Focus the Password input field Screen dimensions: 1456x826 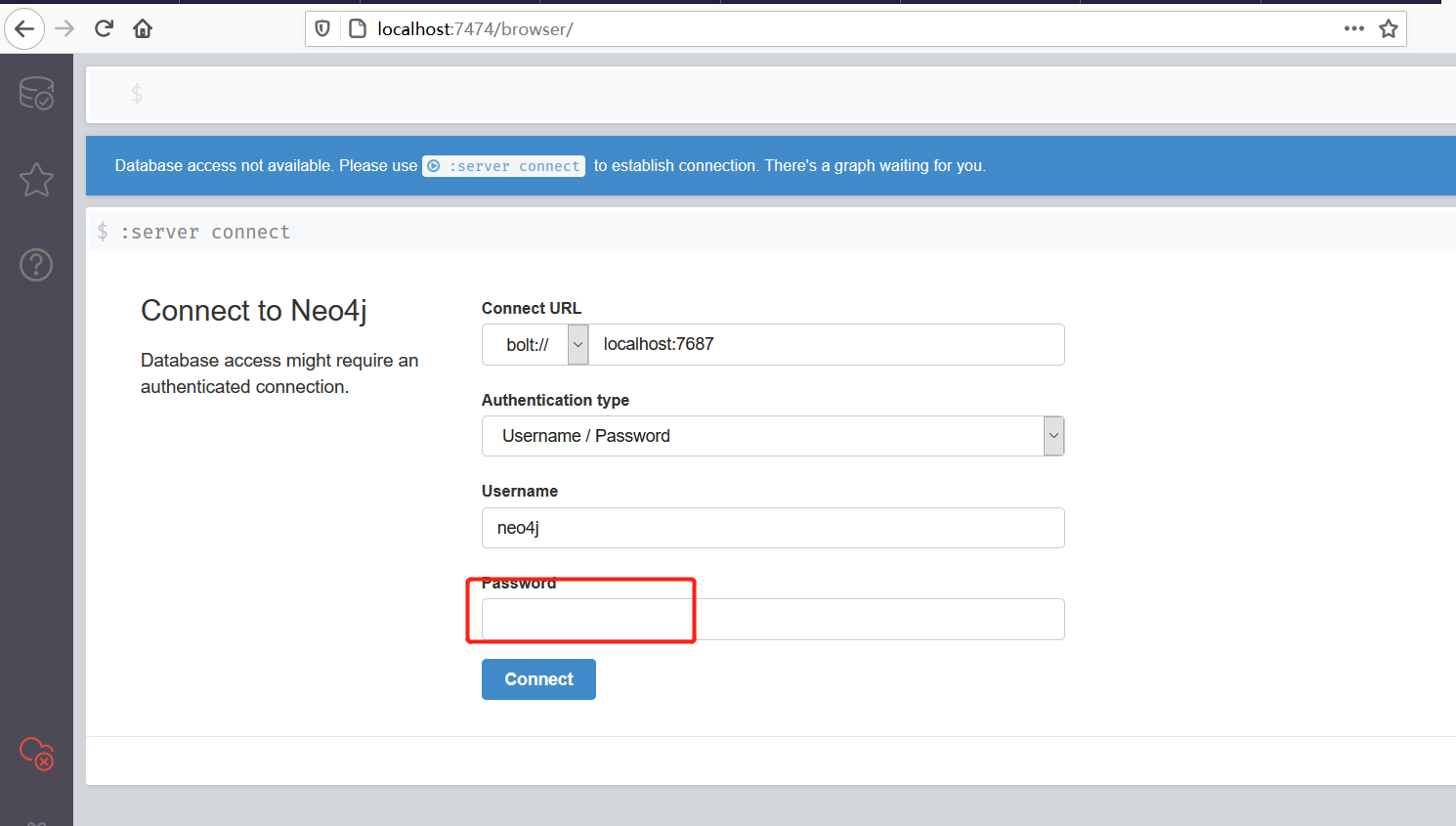[x=773, y=620]
